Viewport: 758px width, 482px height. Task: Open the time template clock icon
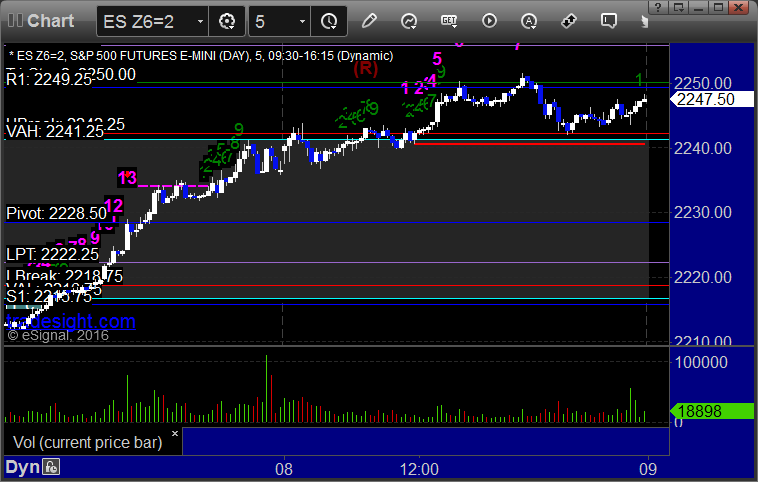[x=329, y=21]
